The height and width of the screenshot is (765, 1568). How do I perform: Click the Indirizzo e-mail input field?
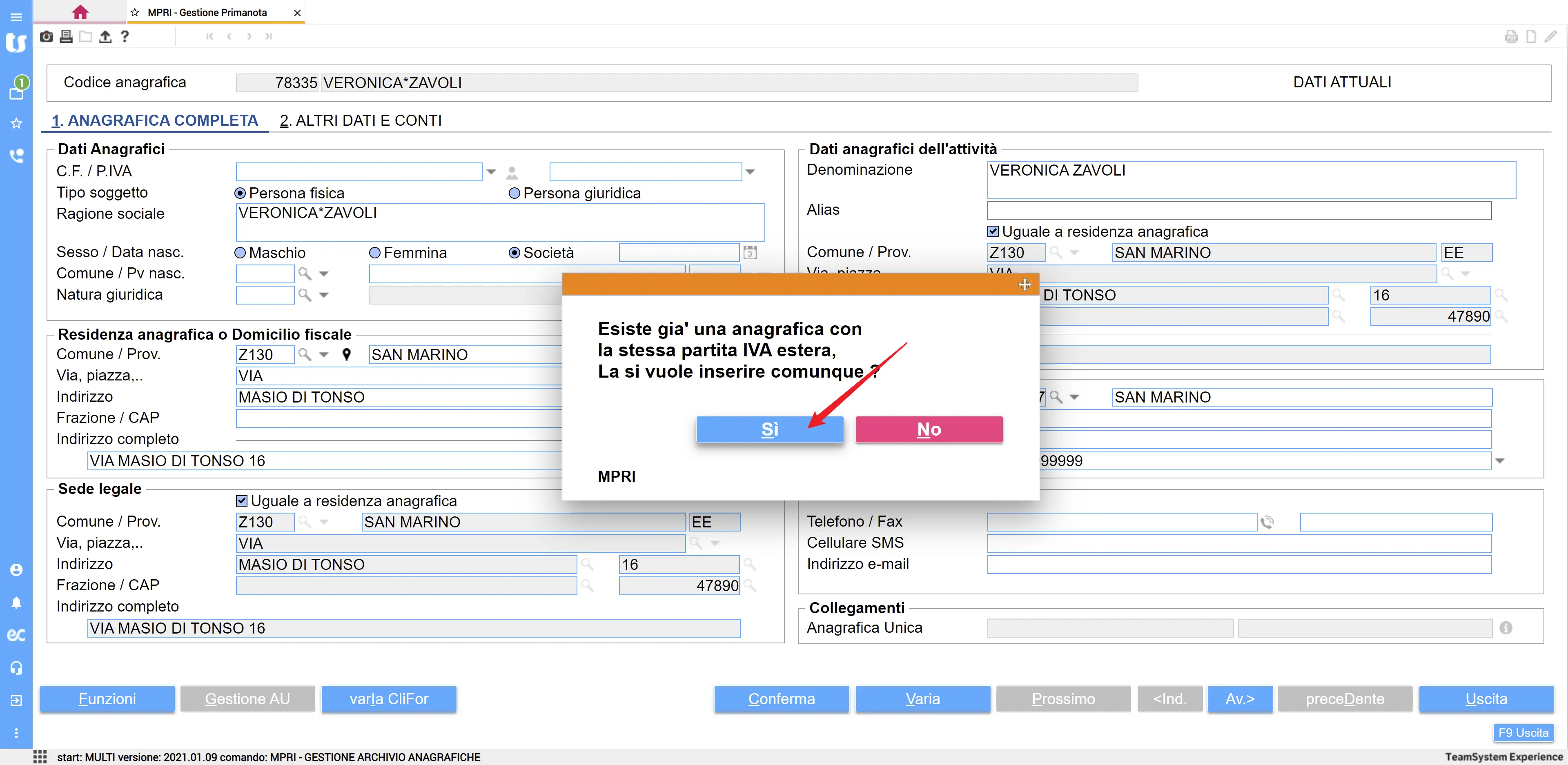1239,564
